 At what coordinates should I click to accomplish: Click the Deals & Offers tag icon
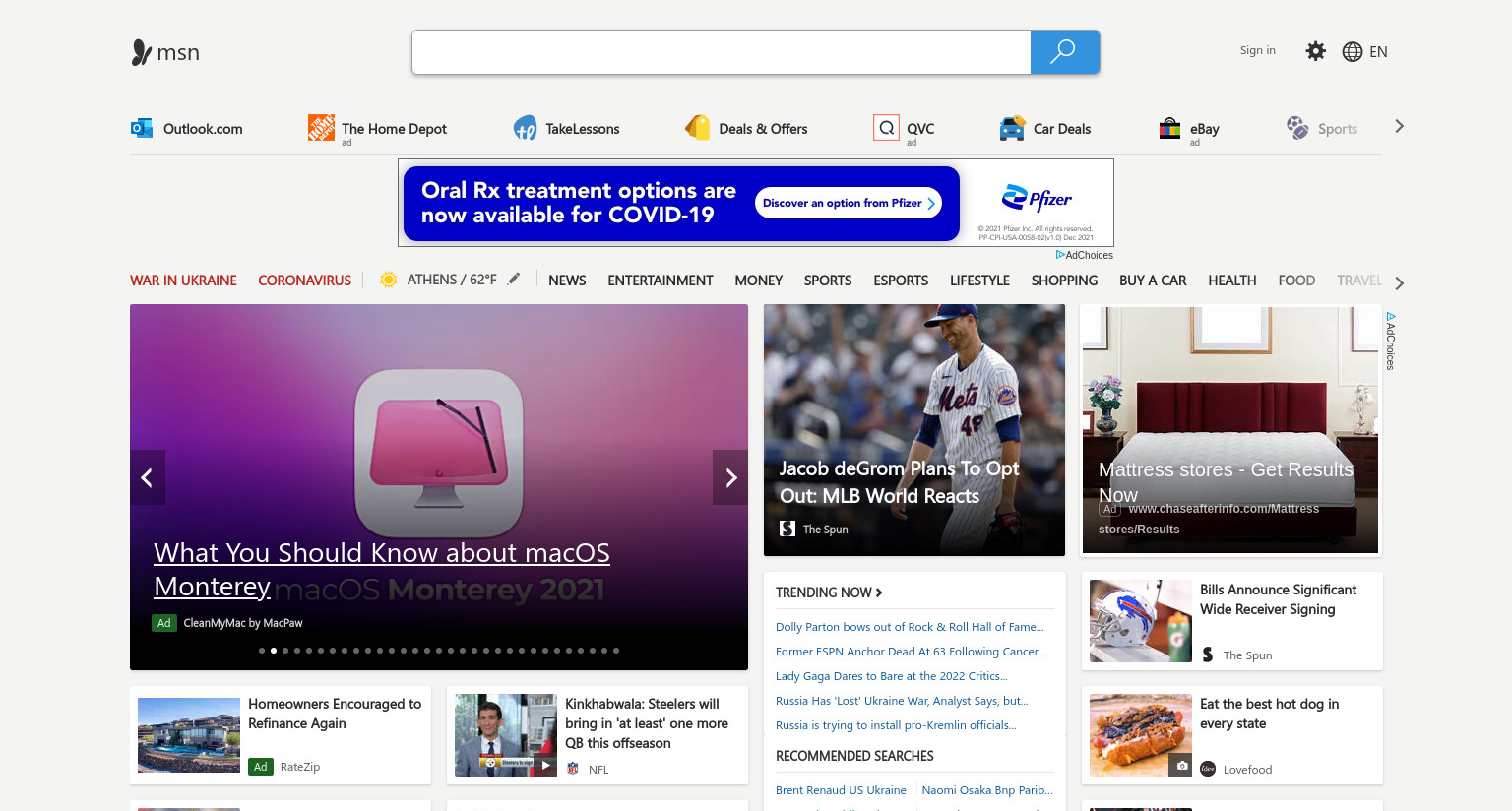click(698, 127)
